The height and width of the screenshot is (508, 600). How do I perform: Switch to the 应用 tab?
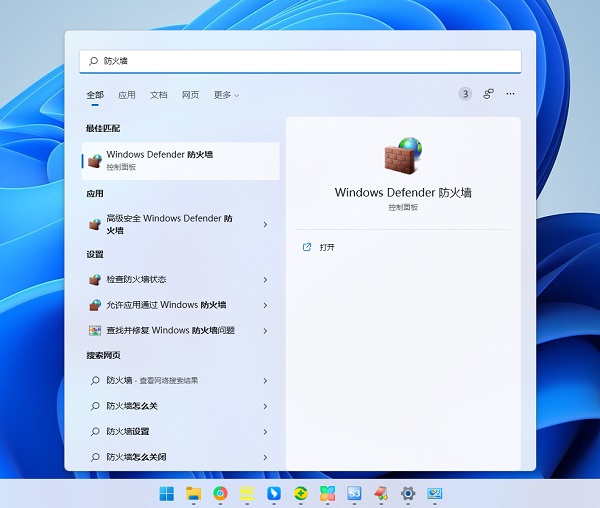click(x=127, y=95)
